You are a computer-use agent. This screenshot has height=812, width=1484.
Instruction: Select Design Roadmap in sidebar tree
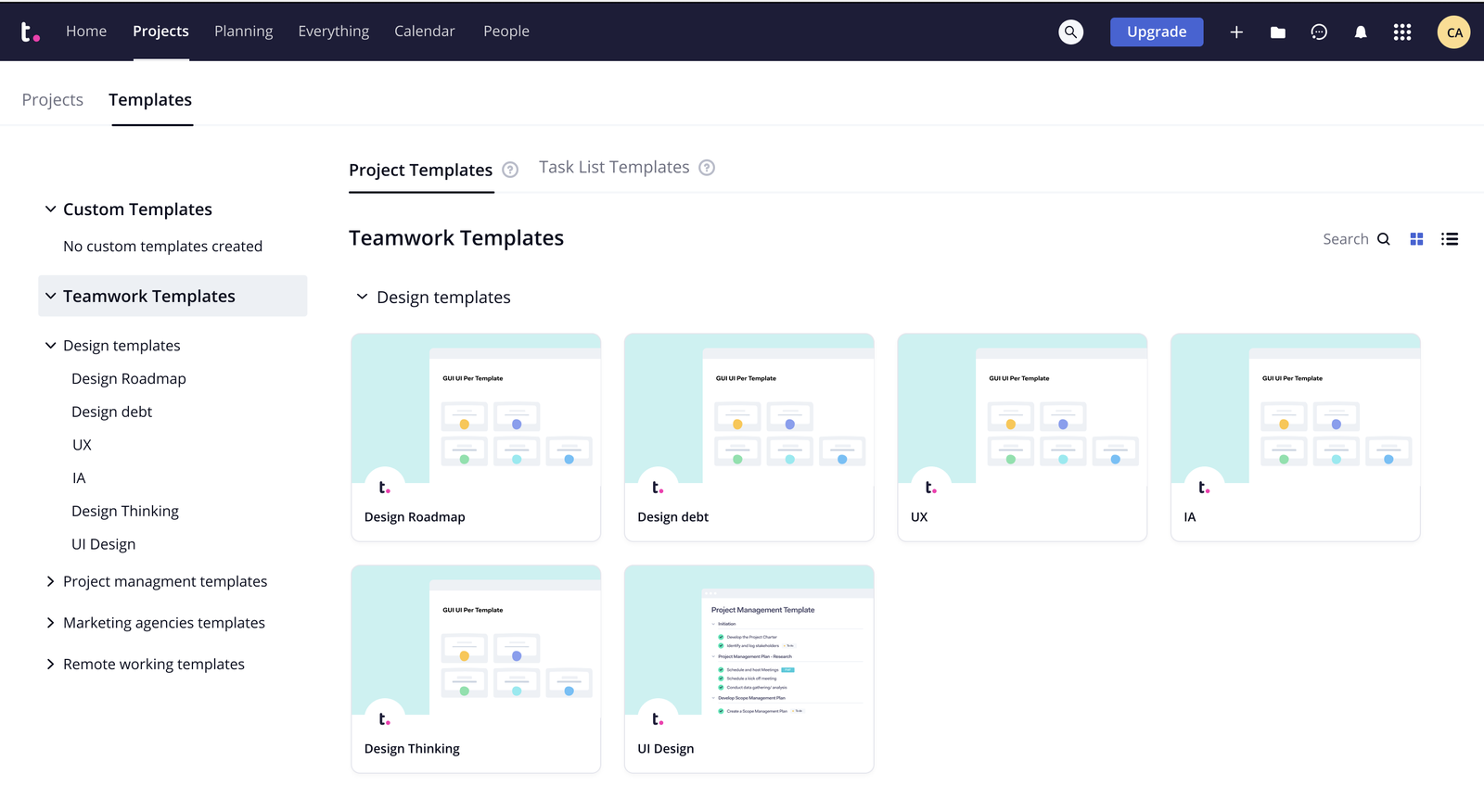(129, 379)
